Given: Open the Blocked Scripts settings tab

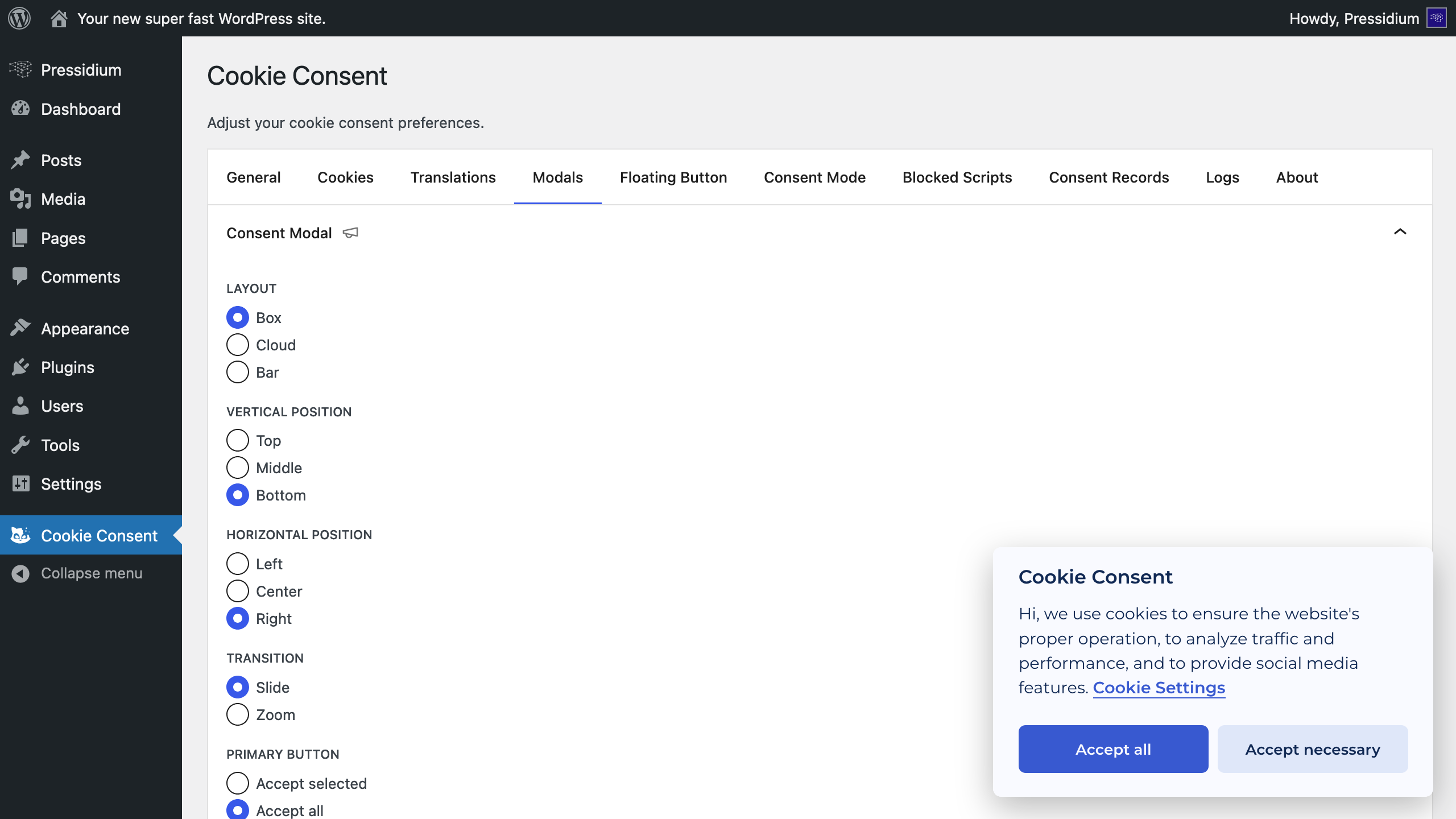Looking at the screenshot, I should point(957,177).
